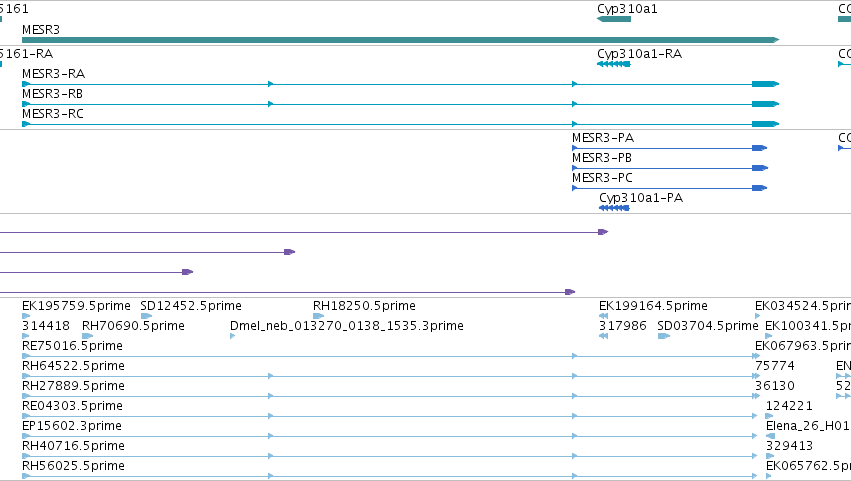Click the Cyp310a1-PA label
The image size is (851, 481).
click(x=641, y=198)
